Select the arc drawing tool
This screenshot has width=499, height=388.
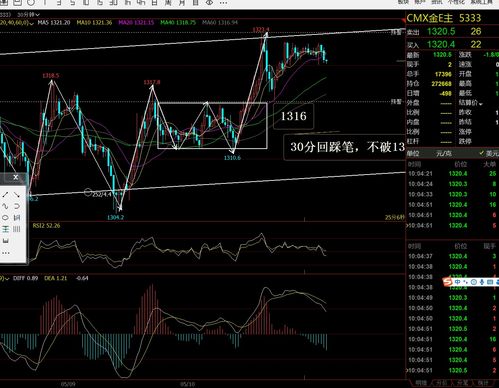17,206
